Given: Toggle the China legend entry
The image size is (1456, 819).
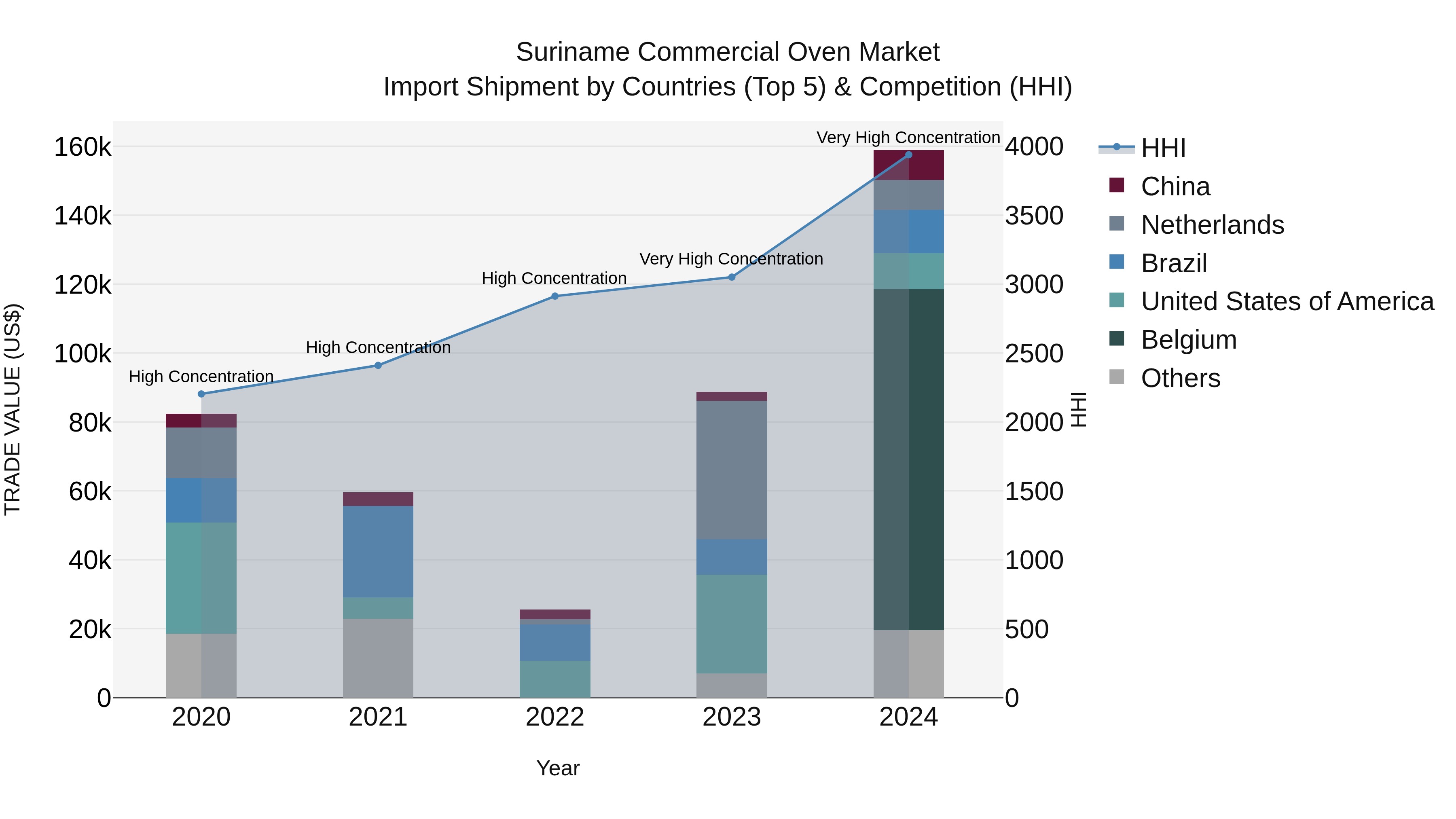Looking at the screenshot, I should (1160, 186).
